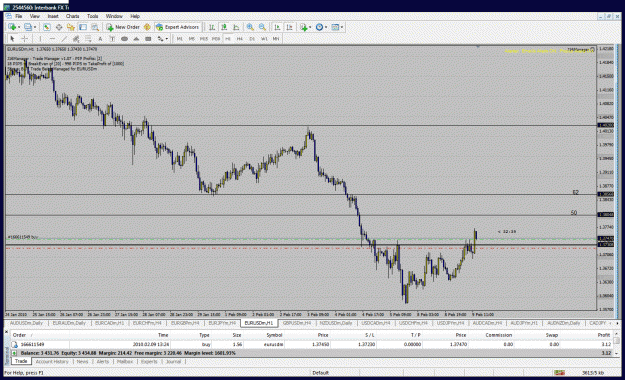Open the Periods clock icon

[319, 27]
